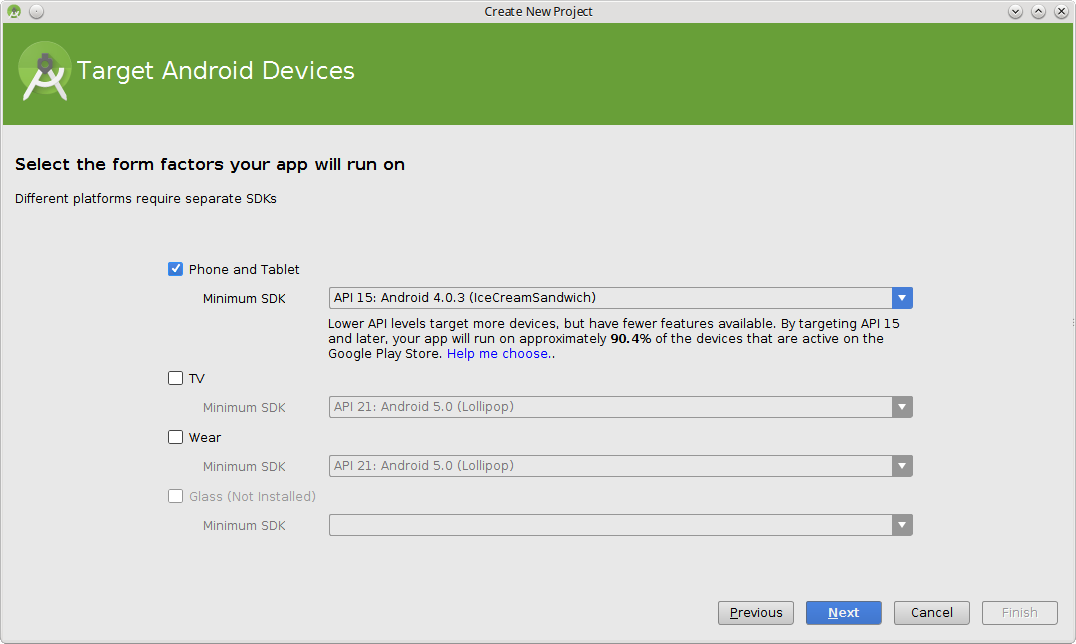
Task: Open the "Help me choose" link
Action: [497, 354]
